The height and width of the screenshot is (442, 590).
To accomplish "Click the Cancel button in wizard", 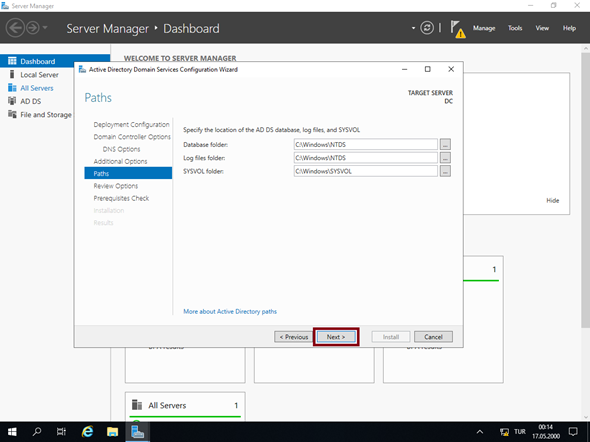I will (x=433, y=337).
